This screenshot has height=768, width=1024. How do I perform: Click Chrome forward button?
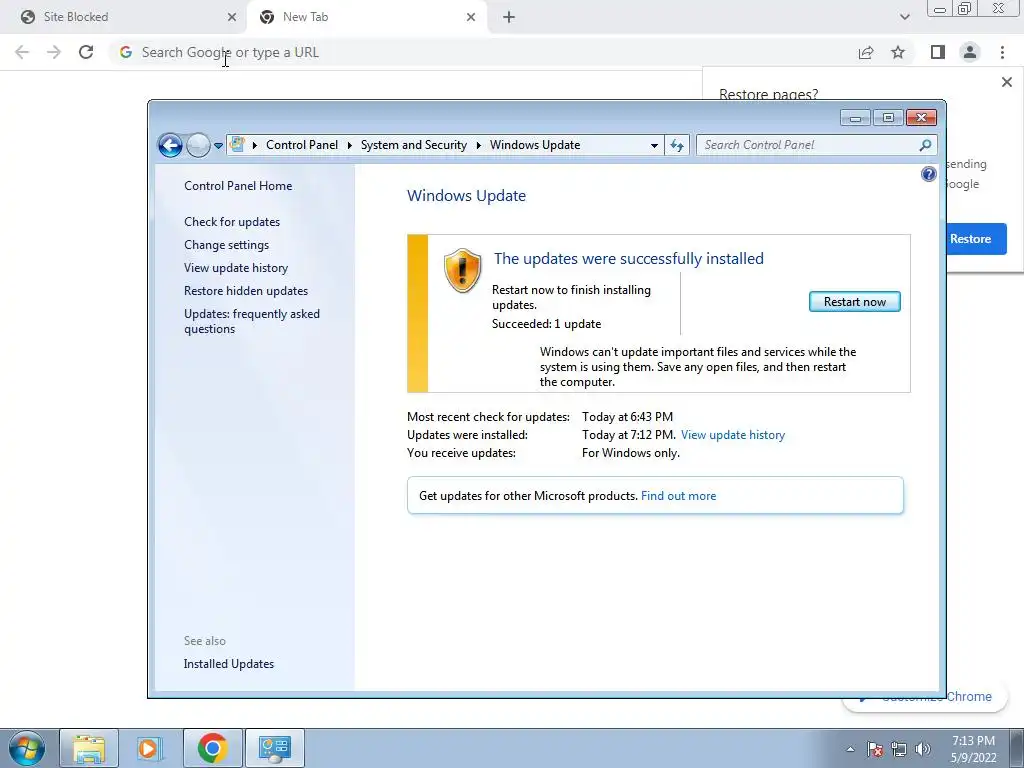(54, 52)
